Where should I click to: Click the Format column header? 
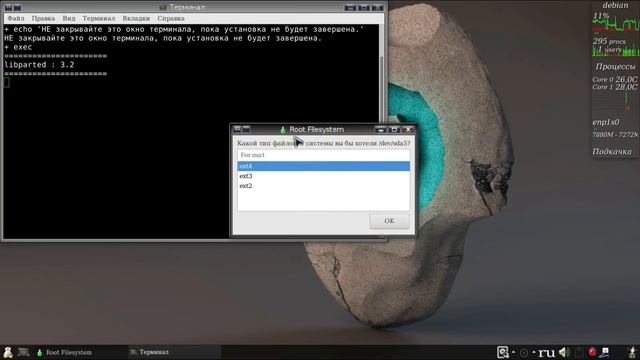pyautogui.click(x=323, y=155)
